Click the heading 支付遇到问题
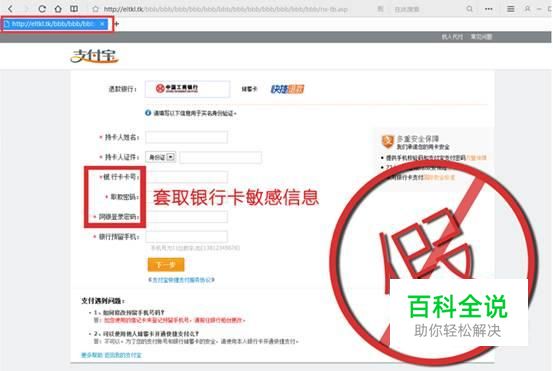553x371 pixels. click(103, 301)
